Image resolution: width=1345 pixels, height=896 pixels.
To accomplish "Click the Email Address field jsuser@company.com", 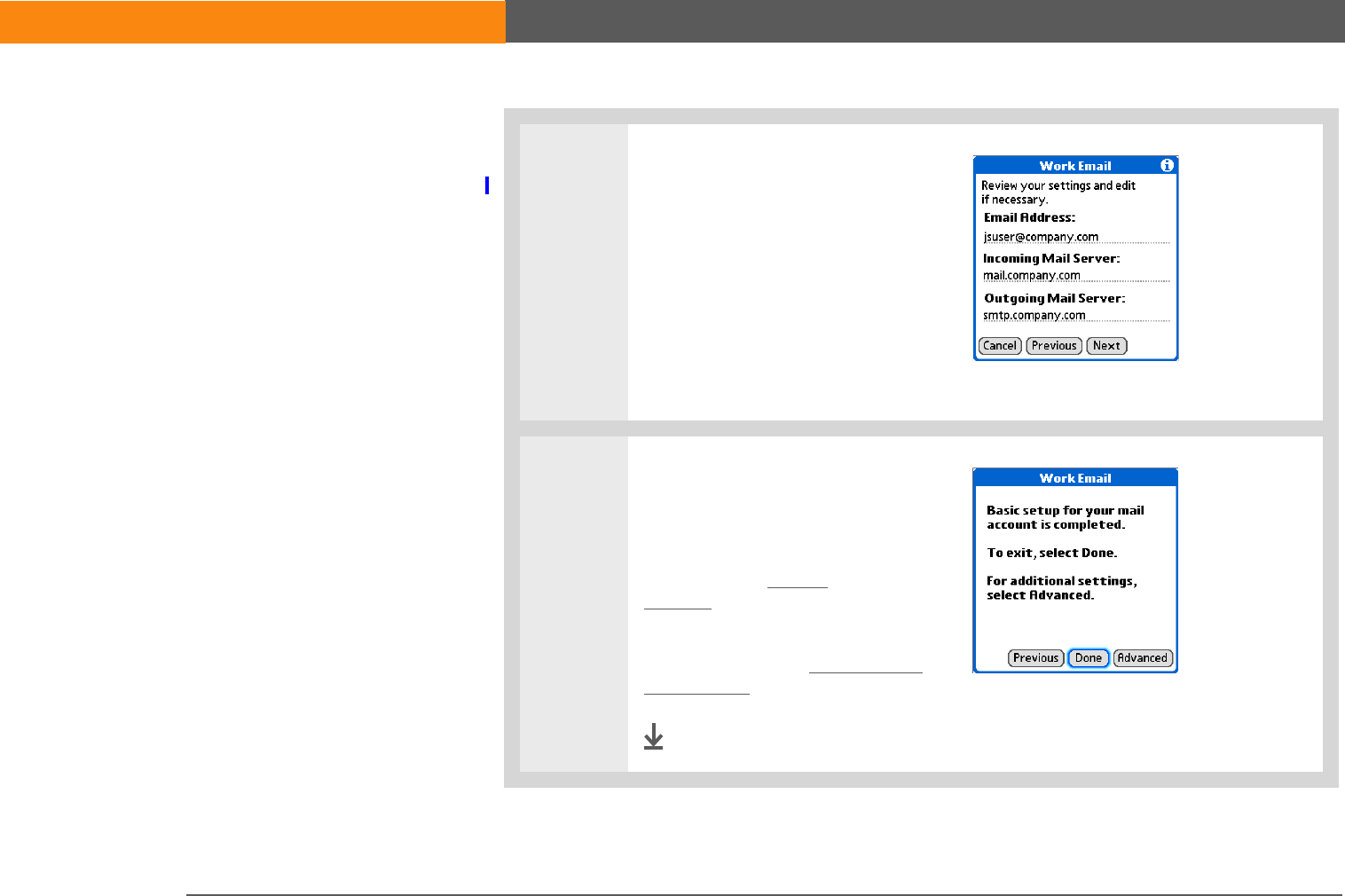I will click(1075, 237).
